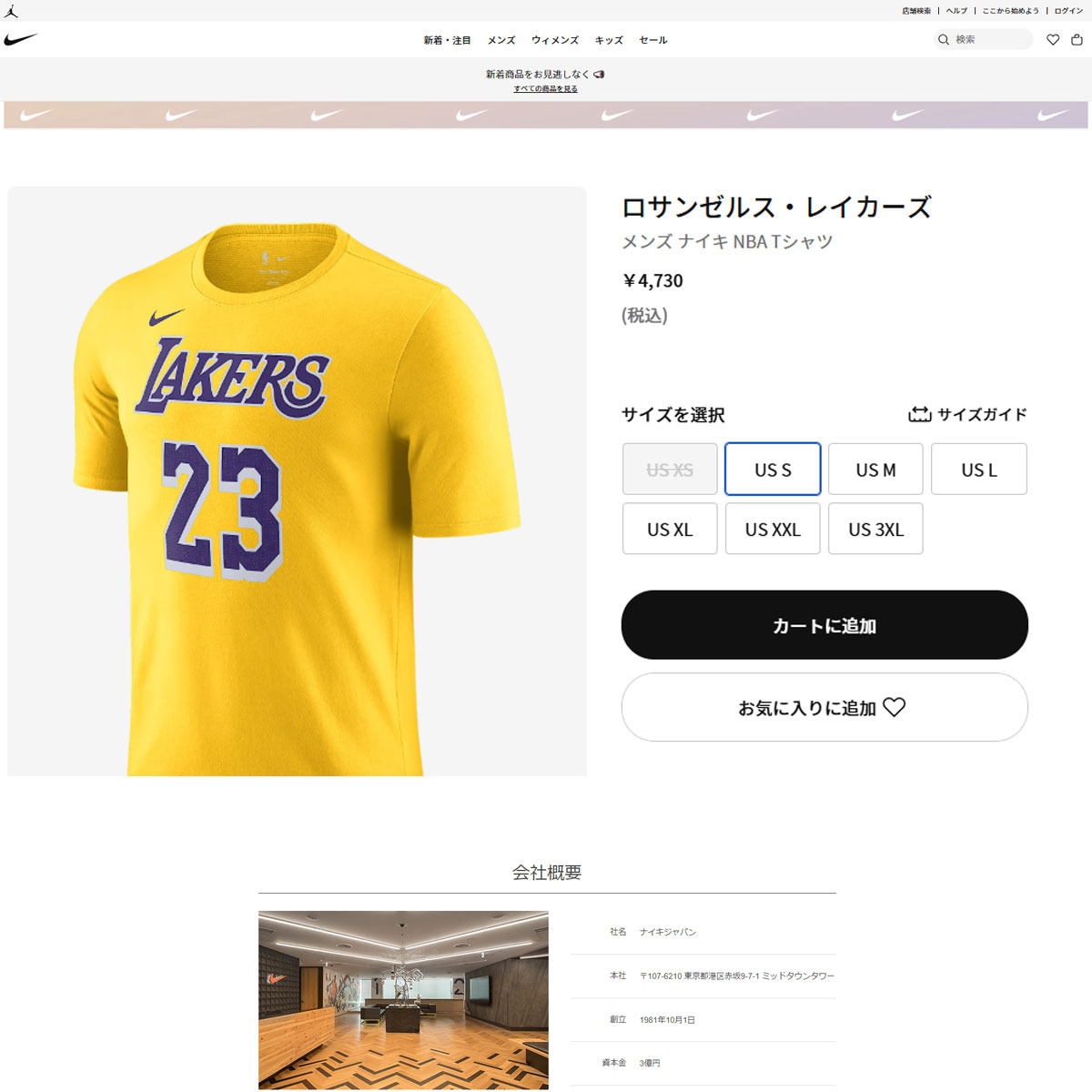Open the セール menu
This screenshot has width=1092, height=1092.
(x=653, y=40)
